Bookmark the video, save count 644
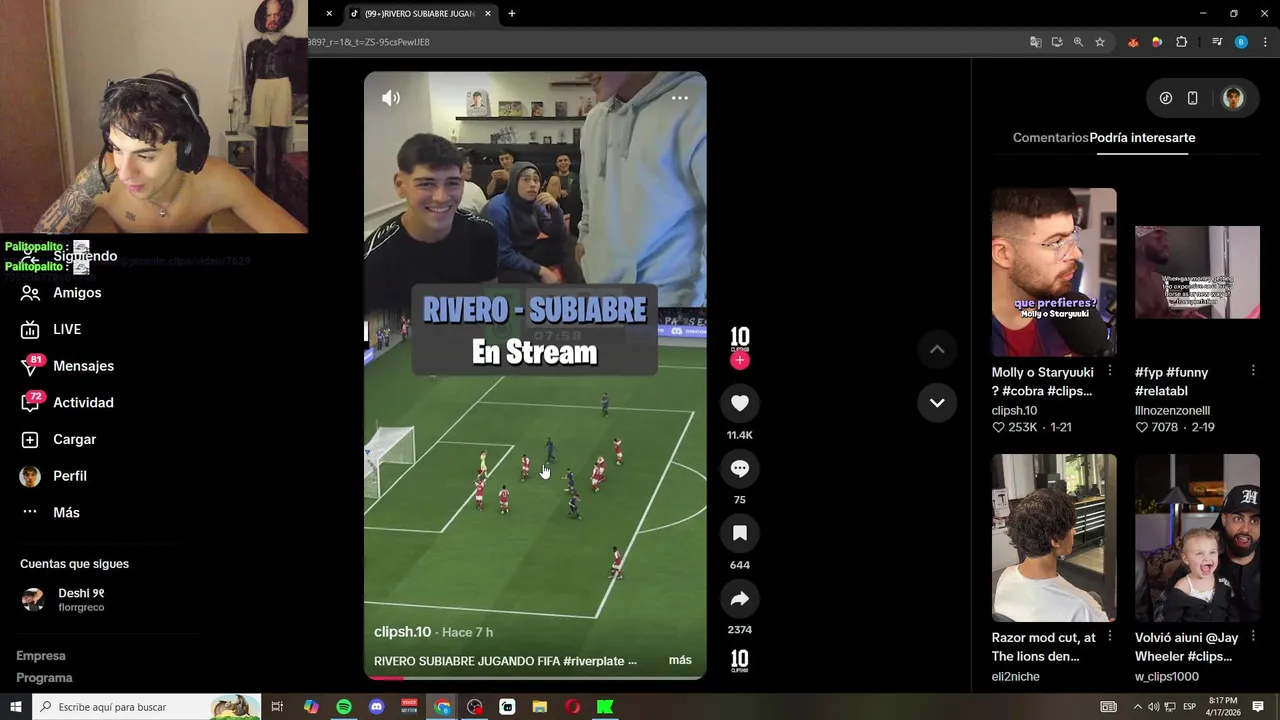 tap(740, 533)
